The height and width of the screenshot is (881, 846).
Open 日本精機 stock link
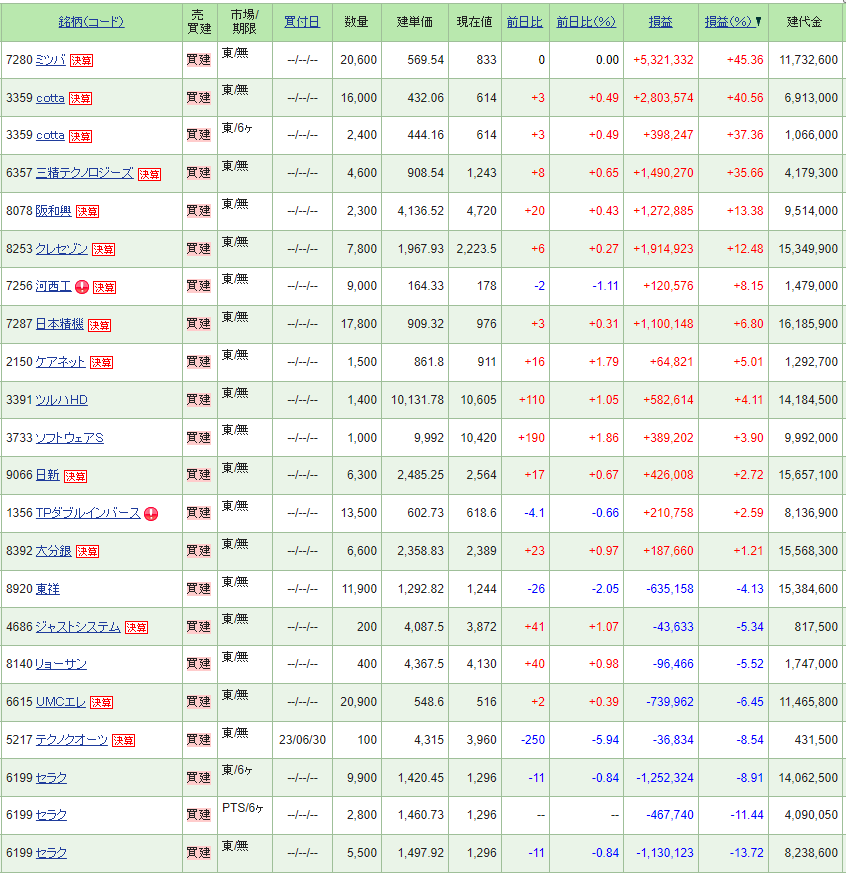point(60,324)
